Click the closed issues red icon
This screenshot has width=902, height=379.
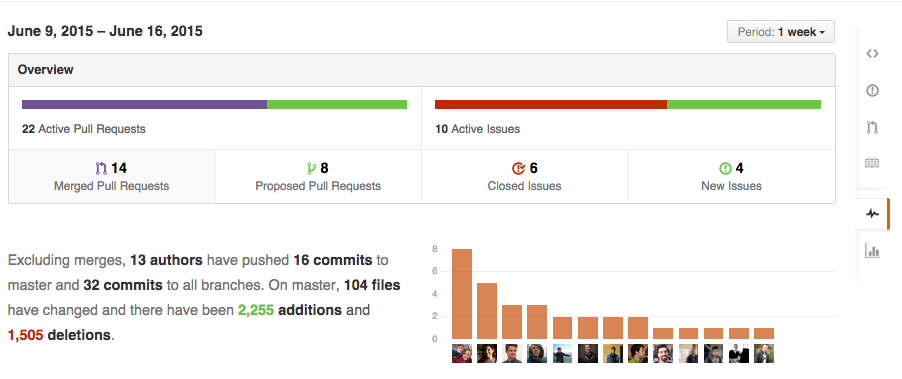pos(518,169)
